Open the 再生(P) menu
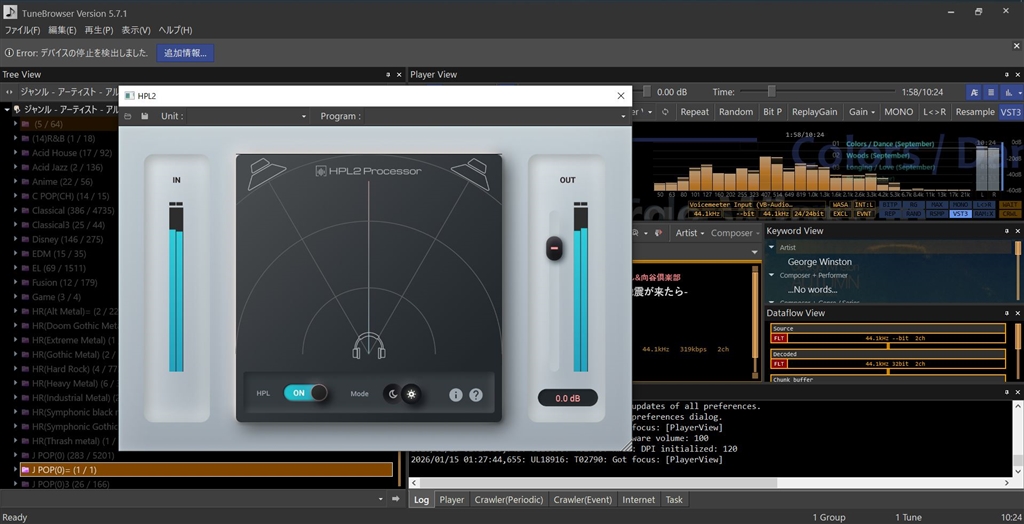 pos(98,30)
